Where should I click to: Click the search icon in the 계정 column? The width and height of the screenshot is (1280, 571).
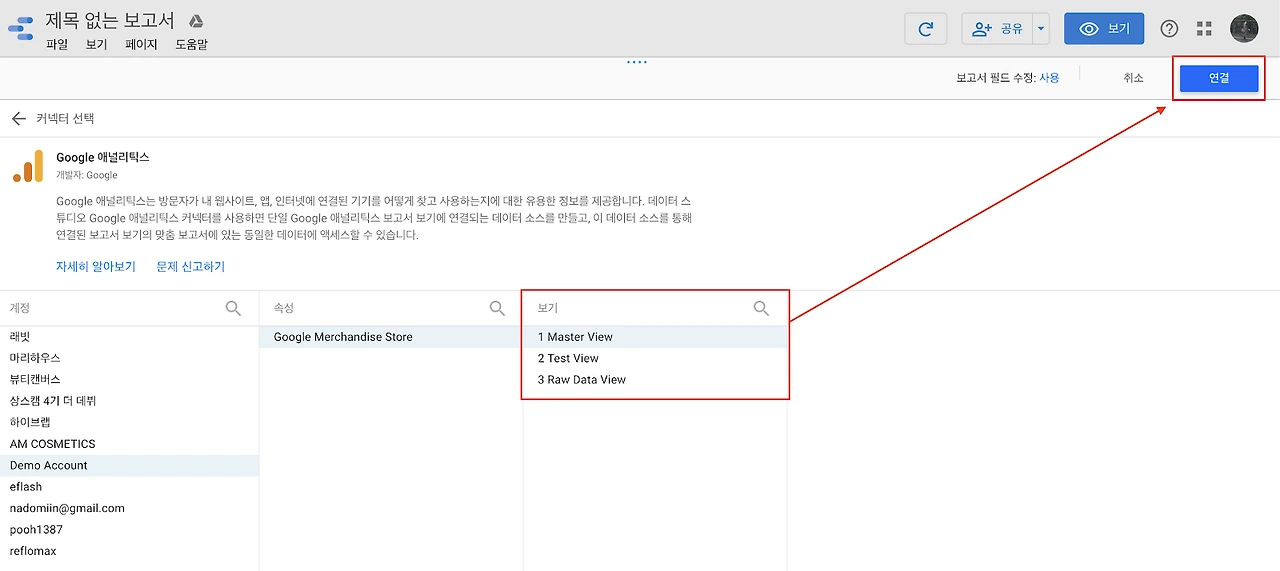pos(233,308)
